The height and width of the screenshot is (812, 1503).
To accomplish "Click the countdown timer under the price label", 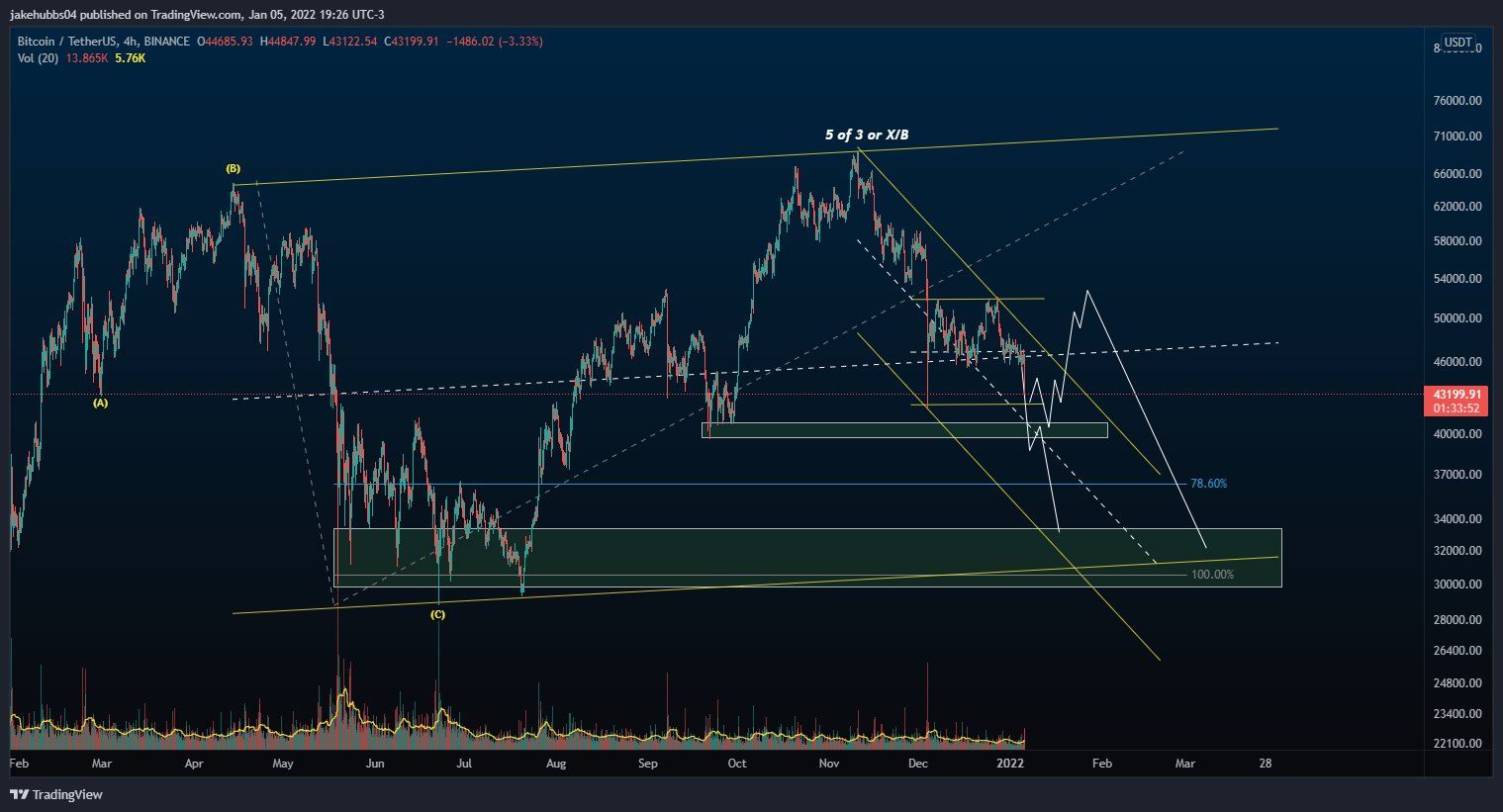I will [x=1455, y=406].
